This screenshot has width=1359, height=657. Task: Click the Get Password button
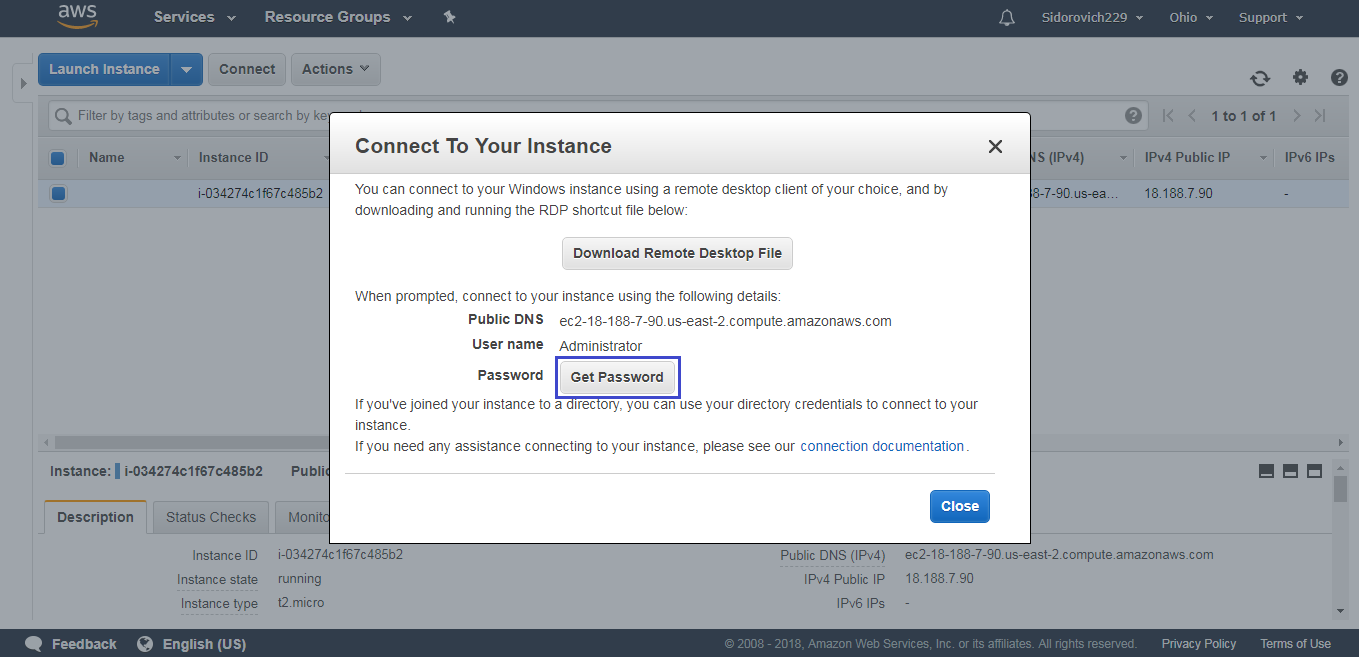pos(617,377)
